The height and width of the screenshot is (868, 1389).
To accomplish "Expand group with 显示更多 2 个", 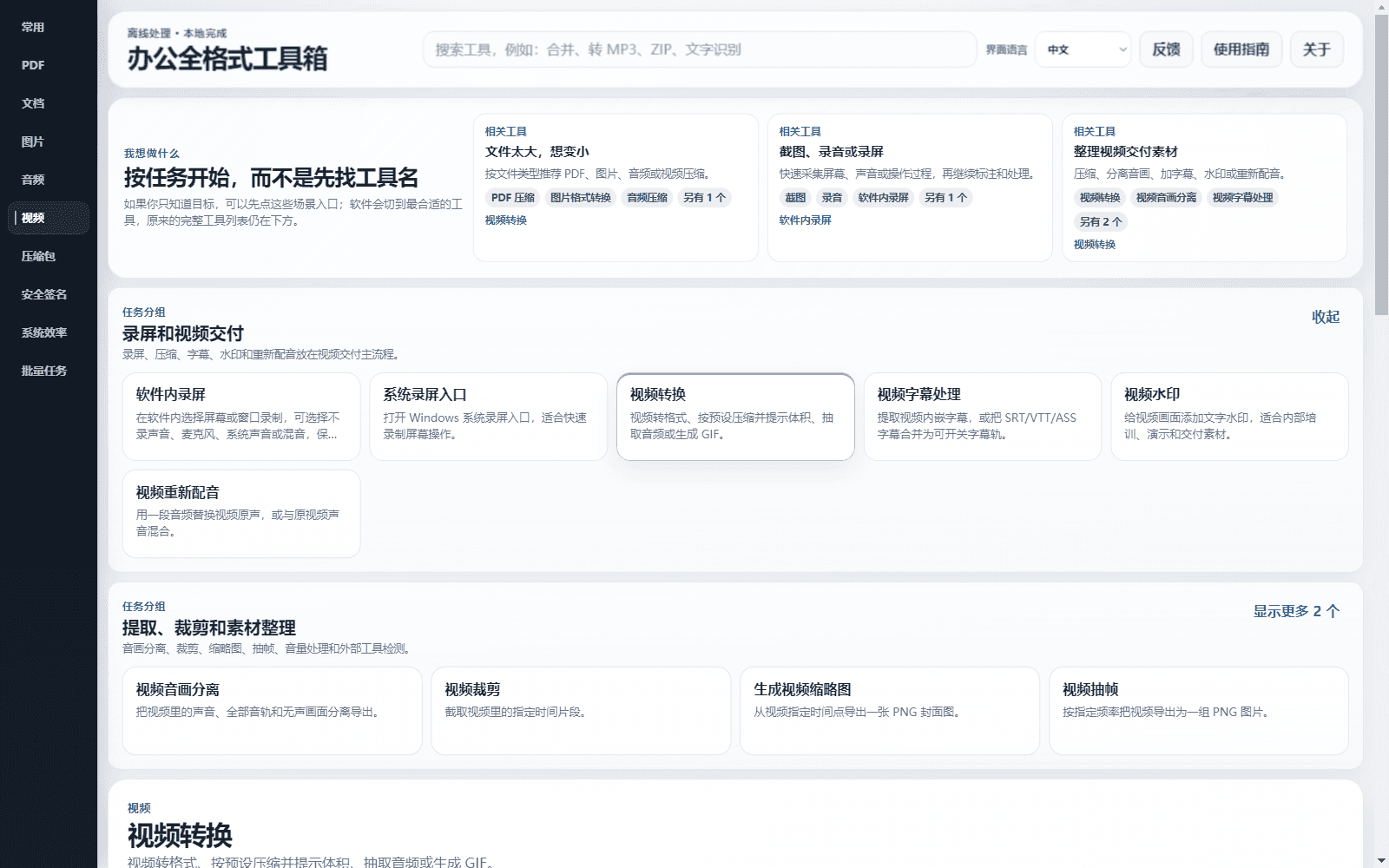I will pyautogui.click(x=1296, y=611).
